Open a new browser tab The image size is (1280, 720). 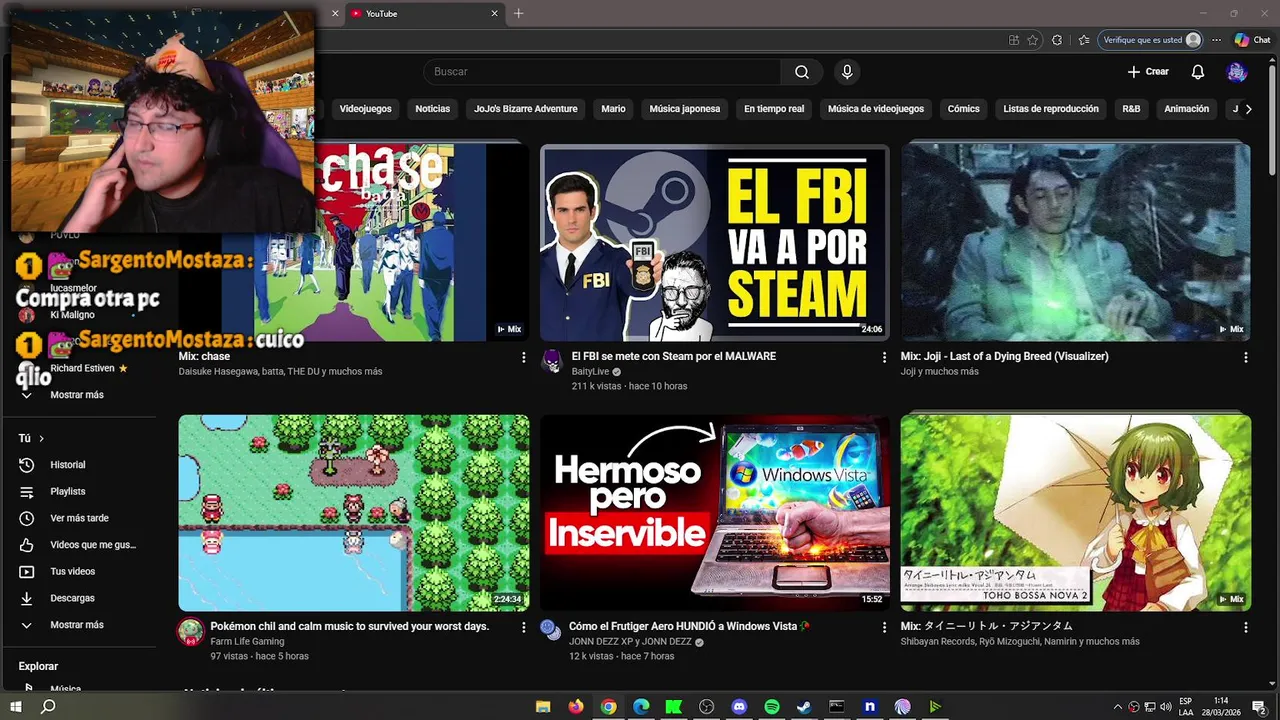point(518,13)
